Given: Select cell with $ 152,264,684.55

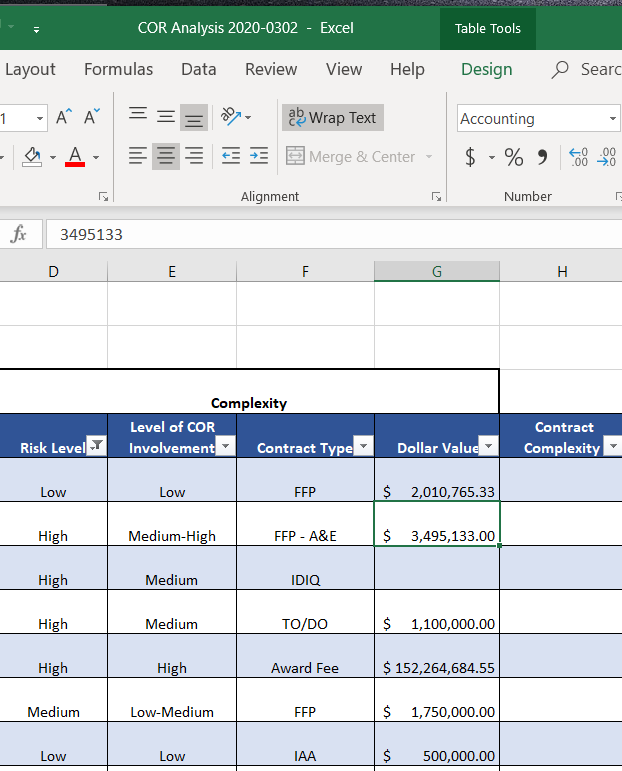Looking at the screenshot, I should pos(437,656).
